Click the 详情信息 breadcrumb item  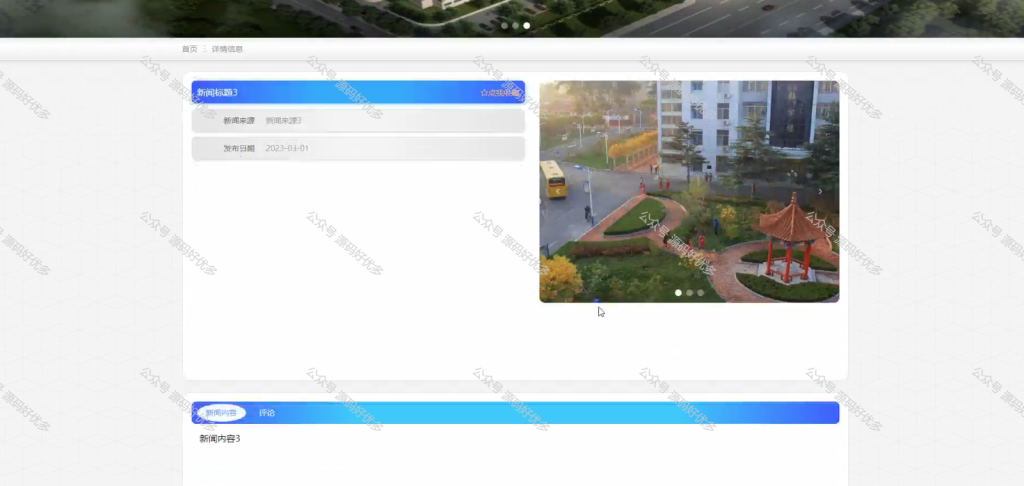(227, 49)
